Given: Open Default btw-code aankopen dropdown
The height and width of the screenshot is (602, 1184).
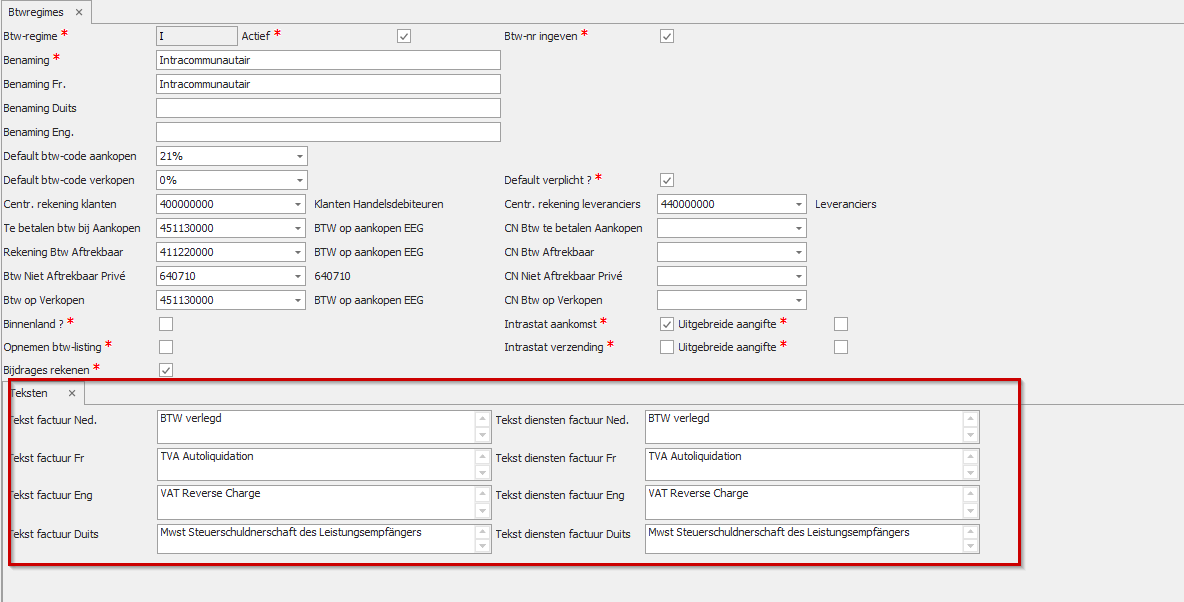Looking at the screenshot, I should tap(299, 156).
